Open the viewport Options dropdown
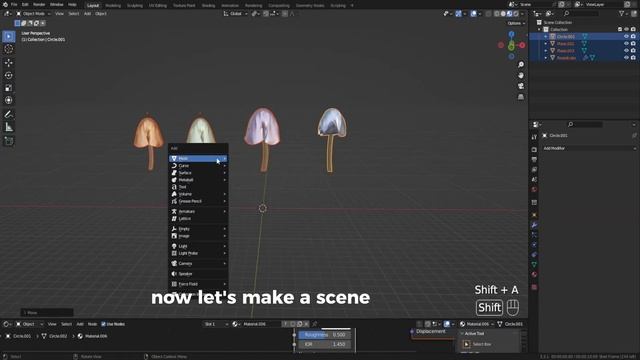The width and height of the screenshot is (640, 360). pyautogui.click(x=516, y=23)
